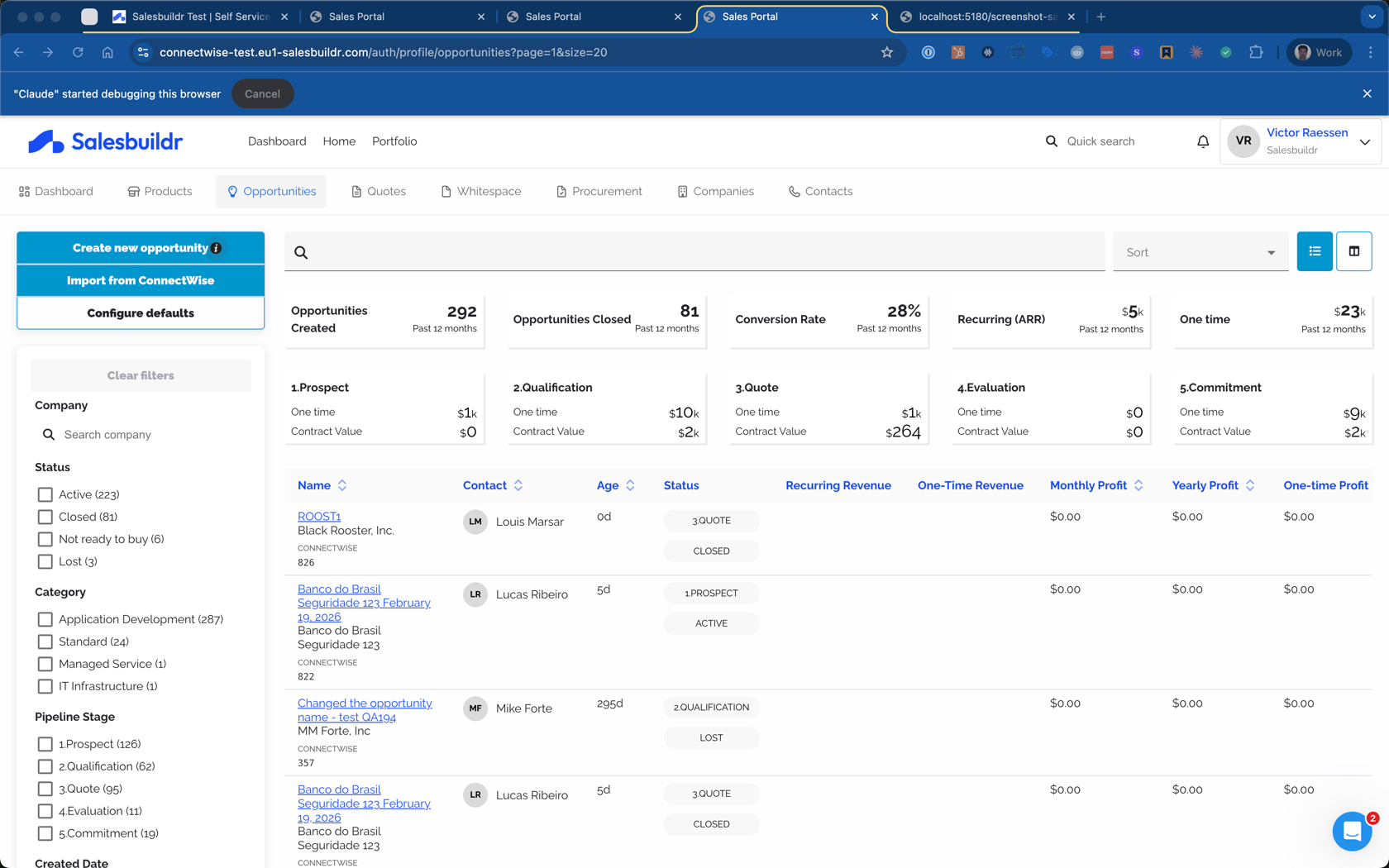This screenshot has height=868, width=1389.
Task: Check the IT Infrastructure (1) filter
Action: point(45,686)
